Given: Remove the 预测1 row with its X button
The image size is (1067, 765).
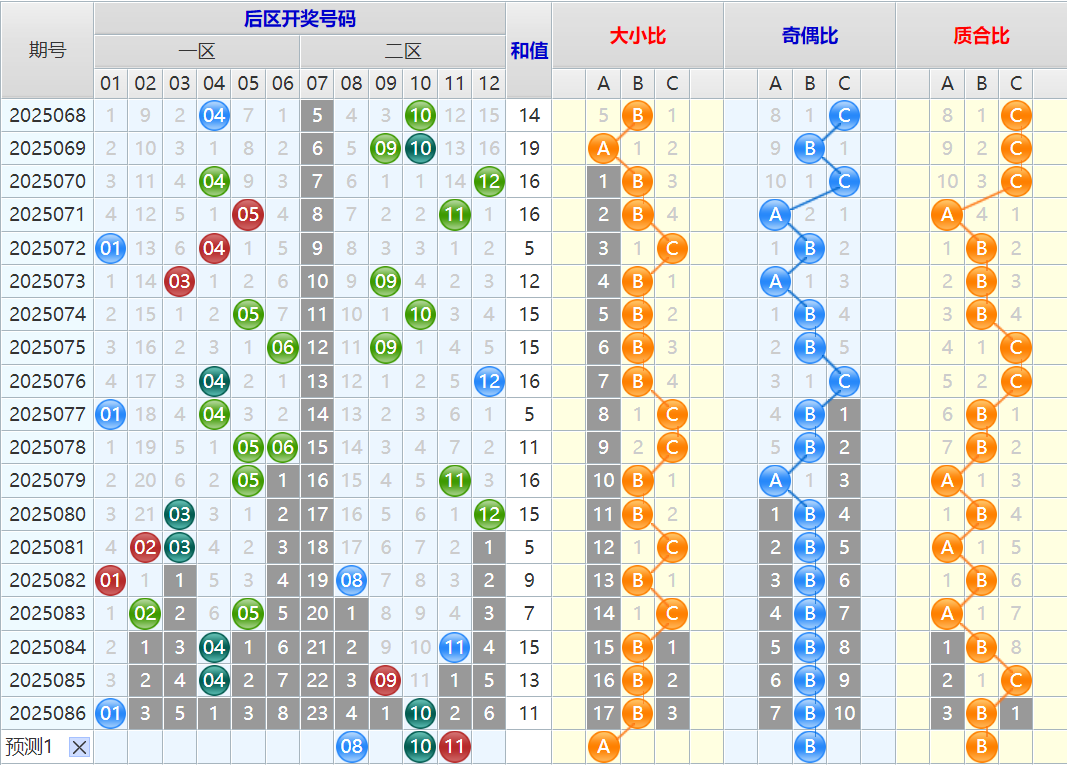Looking at the screenshot, I should [79, 747].
